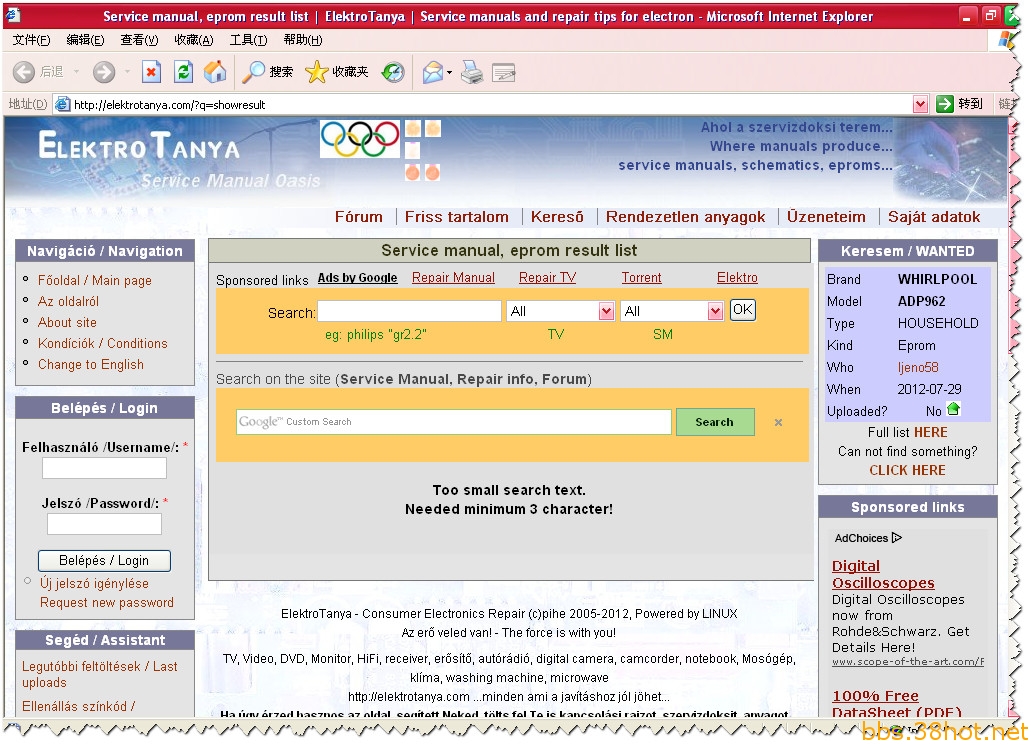Click the green Search button
Viewport: 1031px width, 745px height.
coord(714,422)
